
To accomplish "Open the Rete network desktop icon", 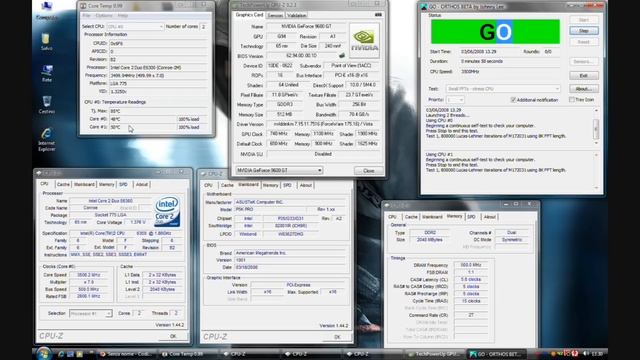I will pos(47,73).
